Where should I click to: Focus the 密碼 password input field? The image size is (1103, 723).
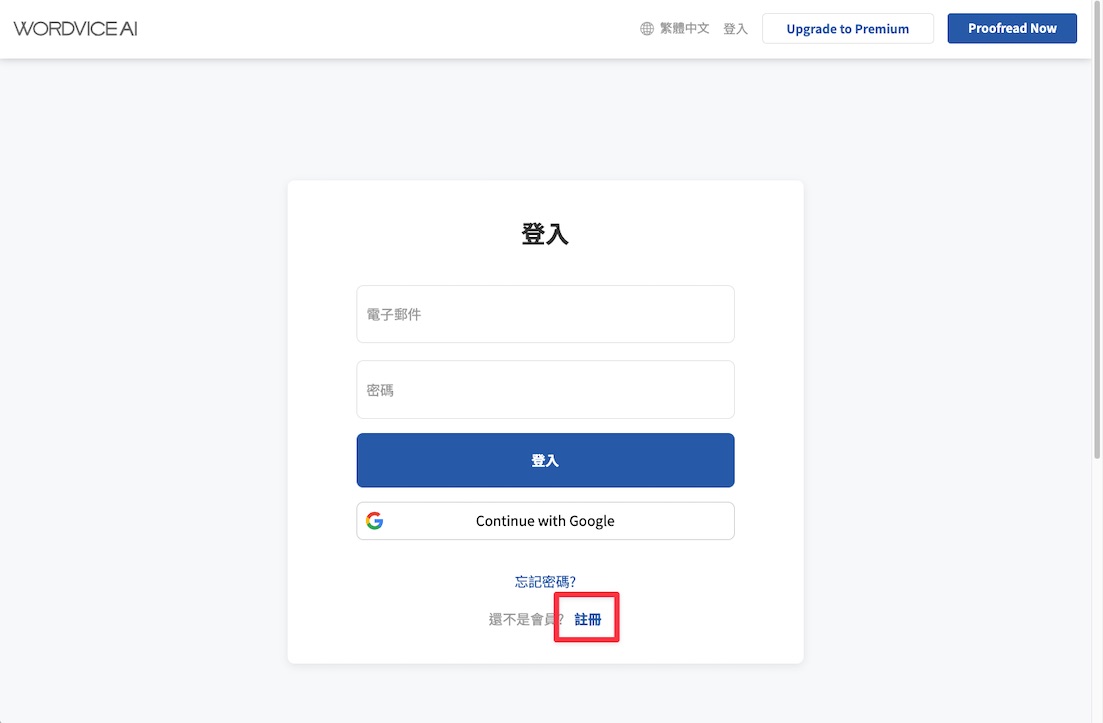pyautogui.click(x=545, y=390)
